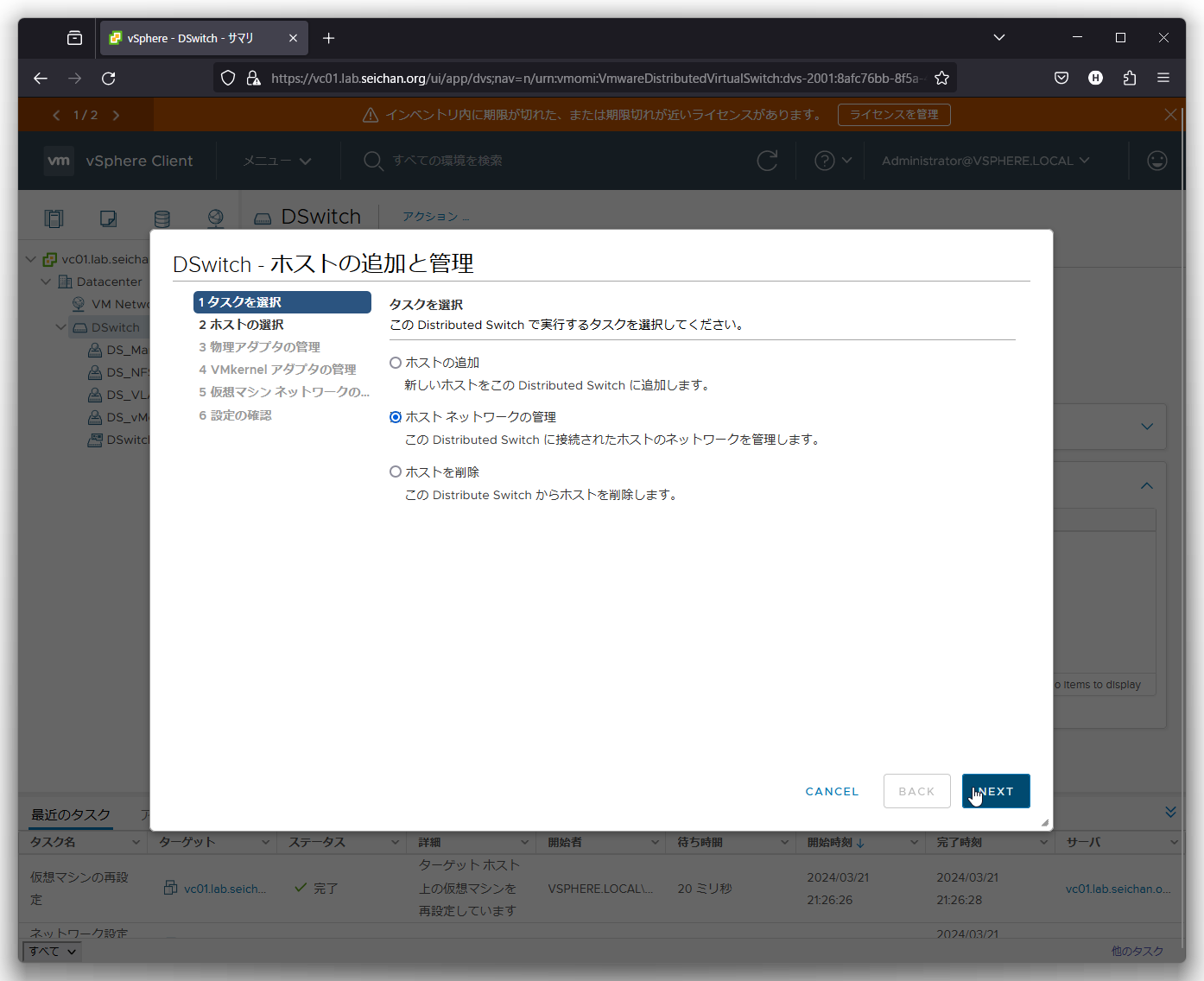The width and height of the screenshot is (1204, 981).
Task: Open vc01.lab.seichan.o... server link
Action: tap(1118, 889)
